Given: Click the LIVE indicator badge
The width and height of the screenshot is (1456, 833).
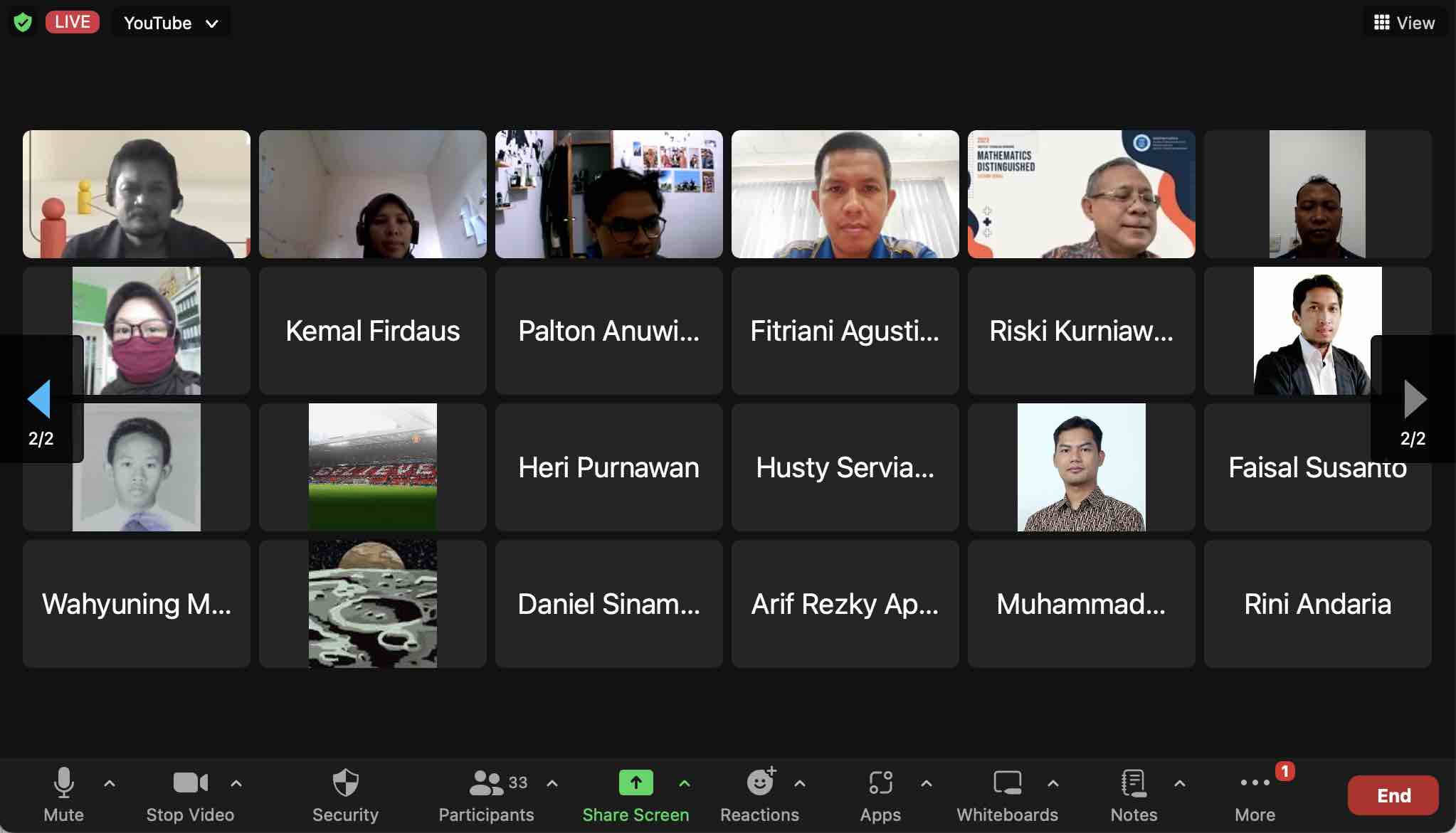Looking at the screenshot, I should (73, 22).
